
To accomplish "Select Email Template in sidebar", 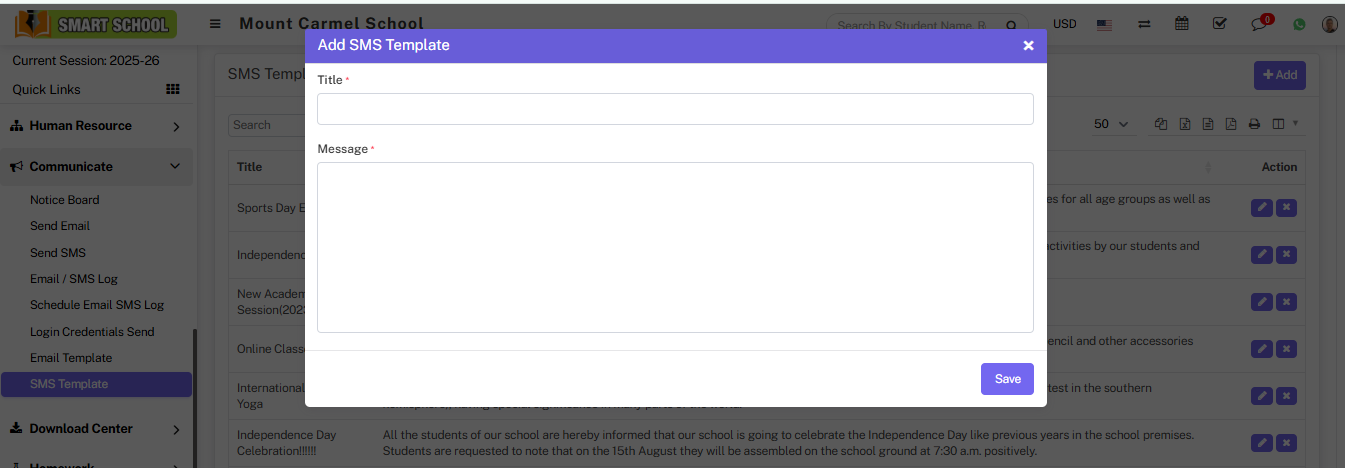I will 71,358.
